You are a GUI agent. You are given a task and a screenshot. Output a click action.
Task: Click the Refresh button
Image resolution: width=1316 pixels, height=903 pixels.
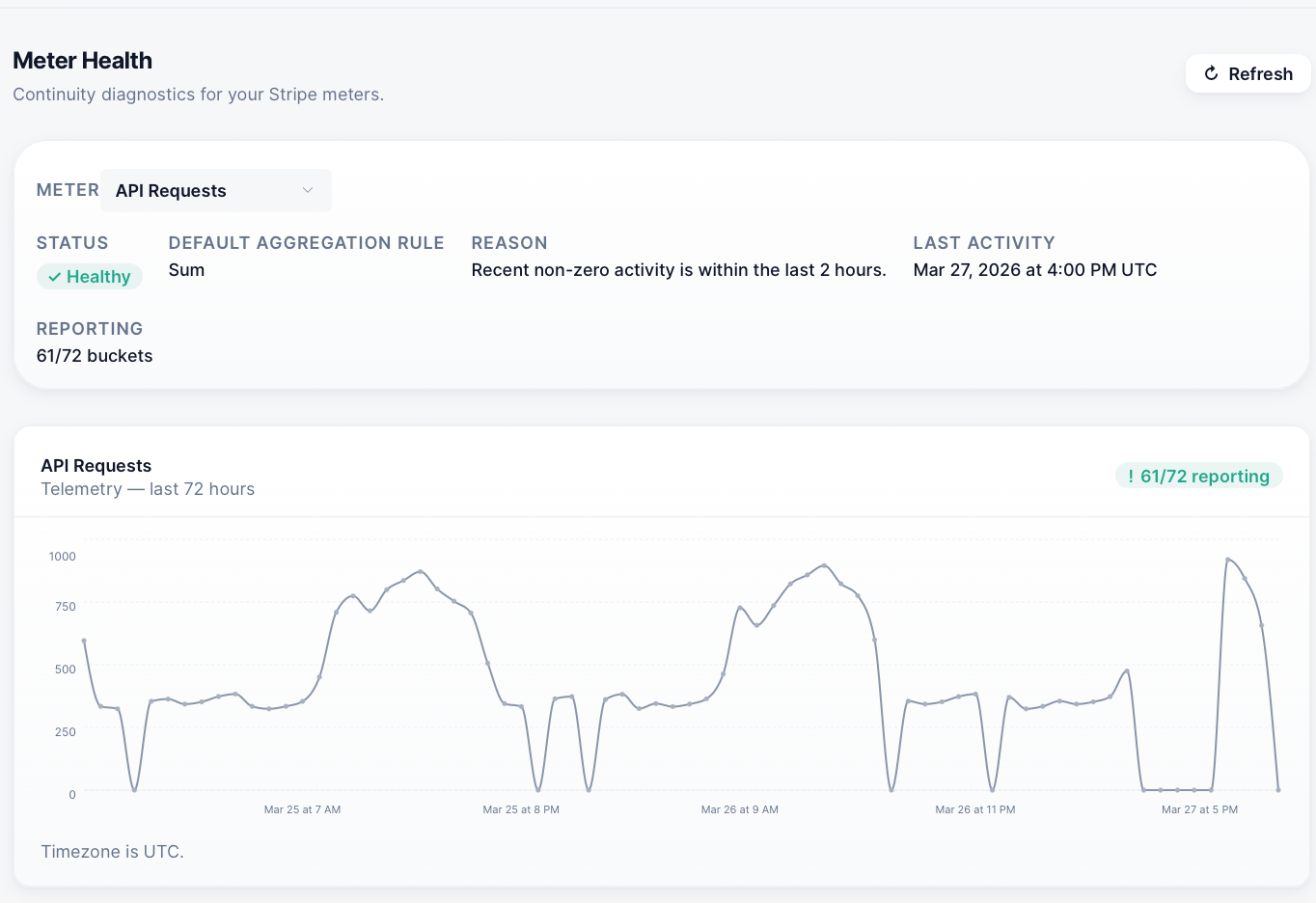[1247, 73]
